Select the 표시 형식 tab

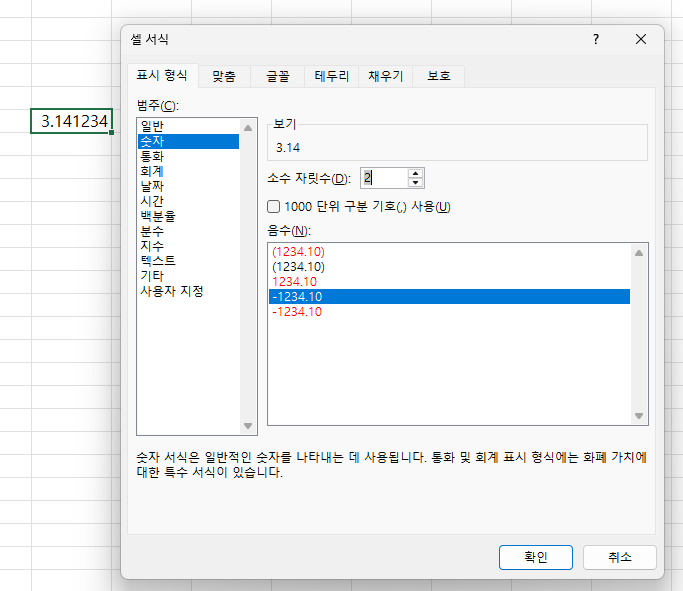click(x=162, y=75)
